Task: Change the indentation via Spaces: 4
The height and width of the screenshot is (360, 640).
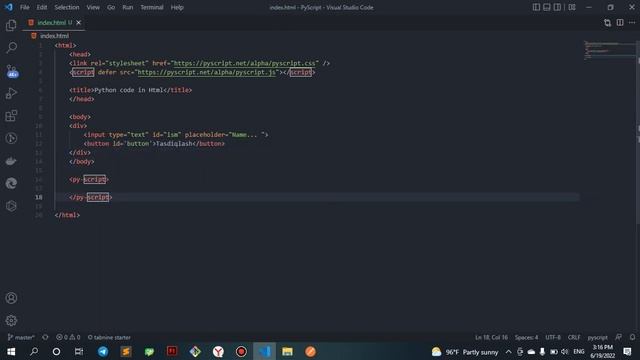Action: tap(526, 337)
